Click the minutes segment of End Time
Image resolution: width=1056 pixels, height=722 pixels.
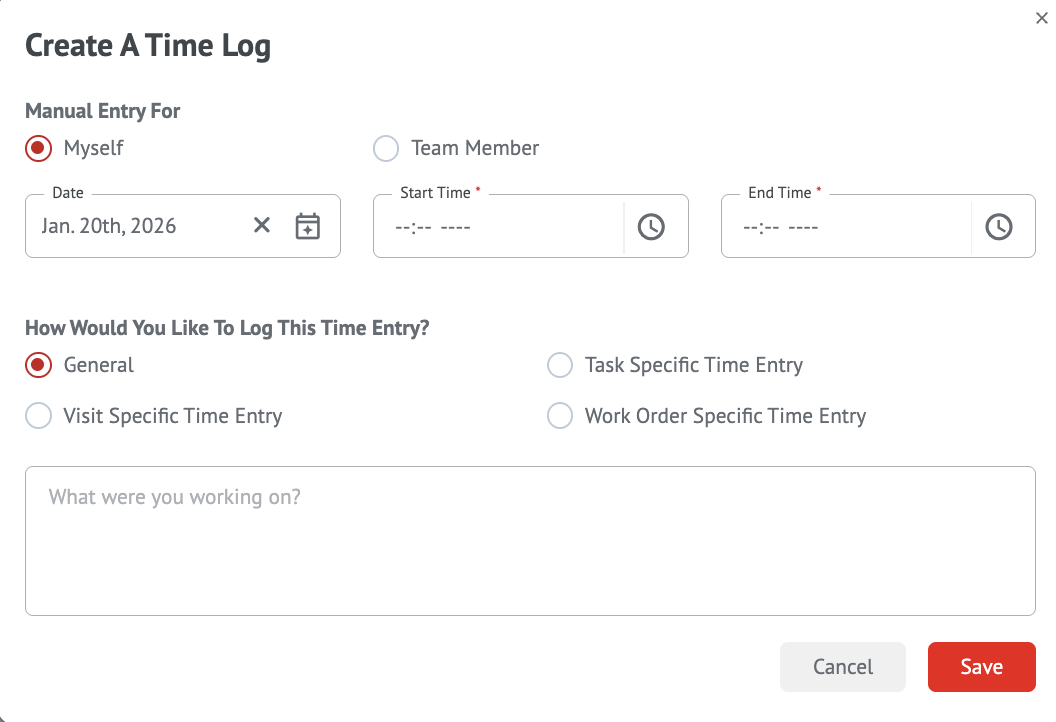tap(771, 227)
